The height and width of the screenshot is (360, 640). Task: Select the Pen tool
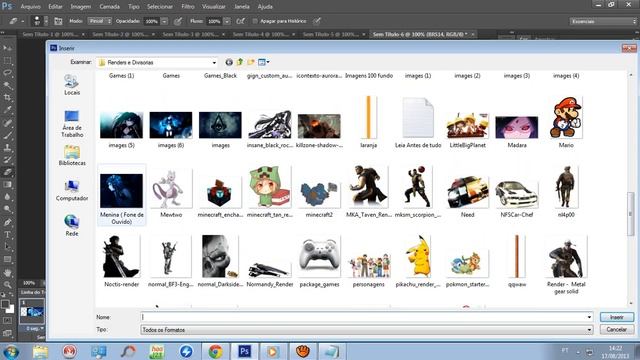7,222
